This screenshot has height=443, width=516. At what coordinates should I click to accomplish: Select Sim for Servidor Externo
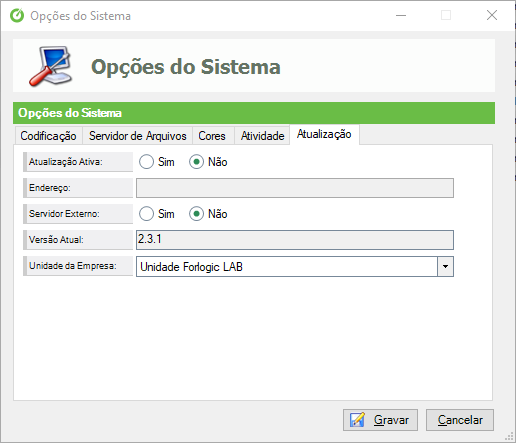[x=146, y=214]
